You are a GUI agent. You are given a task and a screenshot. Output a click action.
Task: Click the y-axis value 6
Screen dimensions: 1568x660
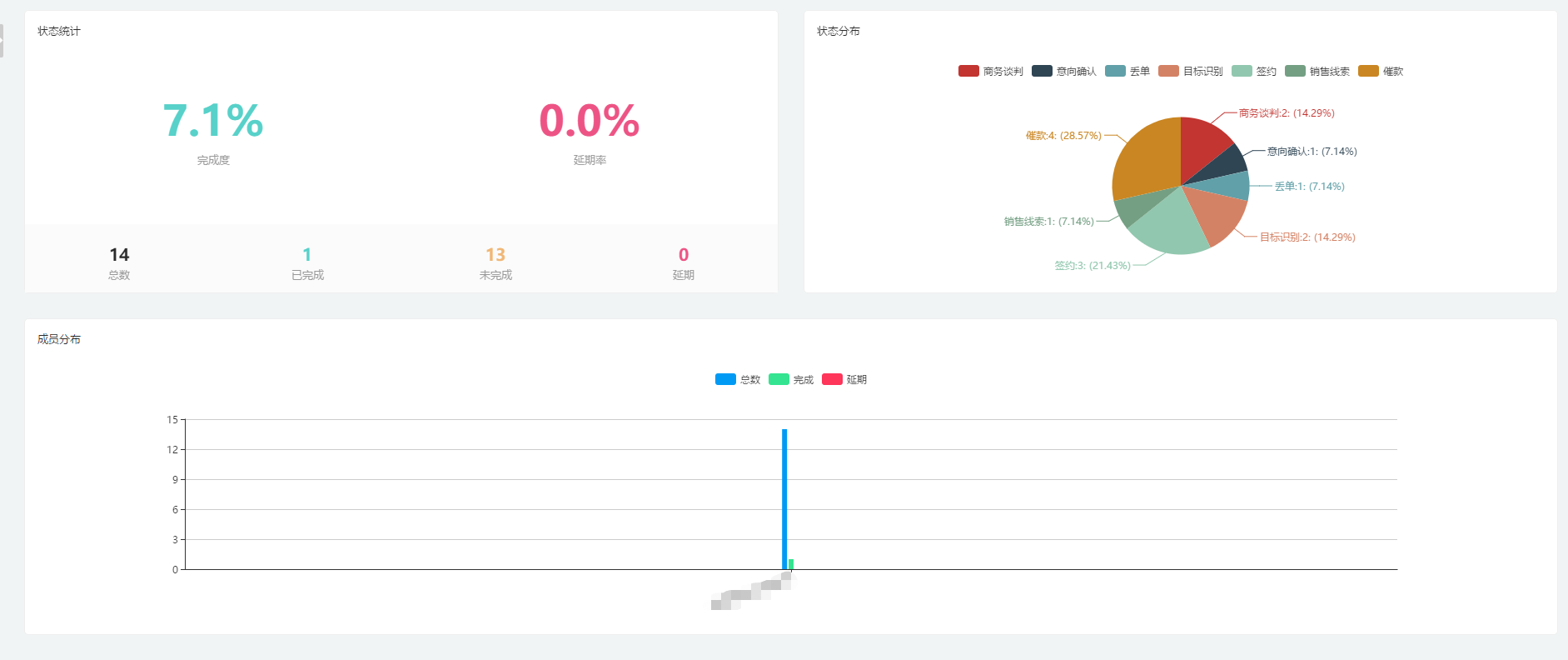(x=175, y=509)
